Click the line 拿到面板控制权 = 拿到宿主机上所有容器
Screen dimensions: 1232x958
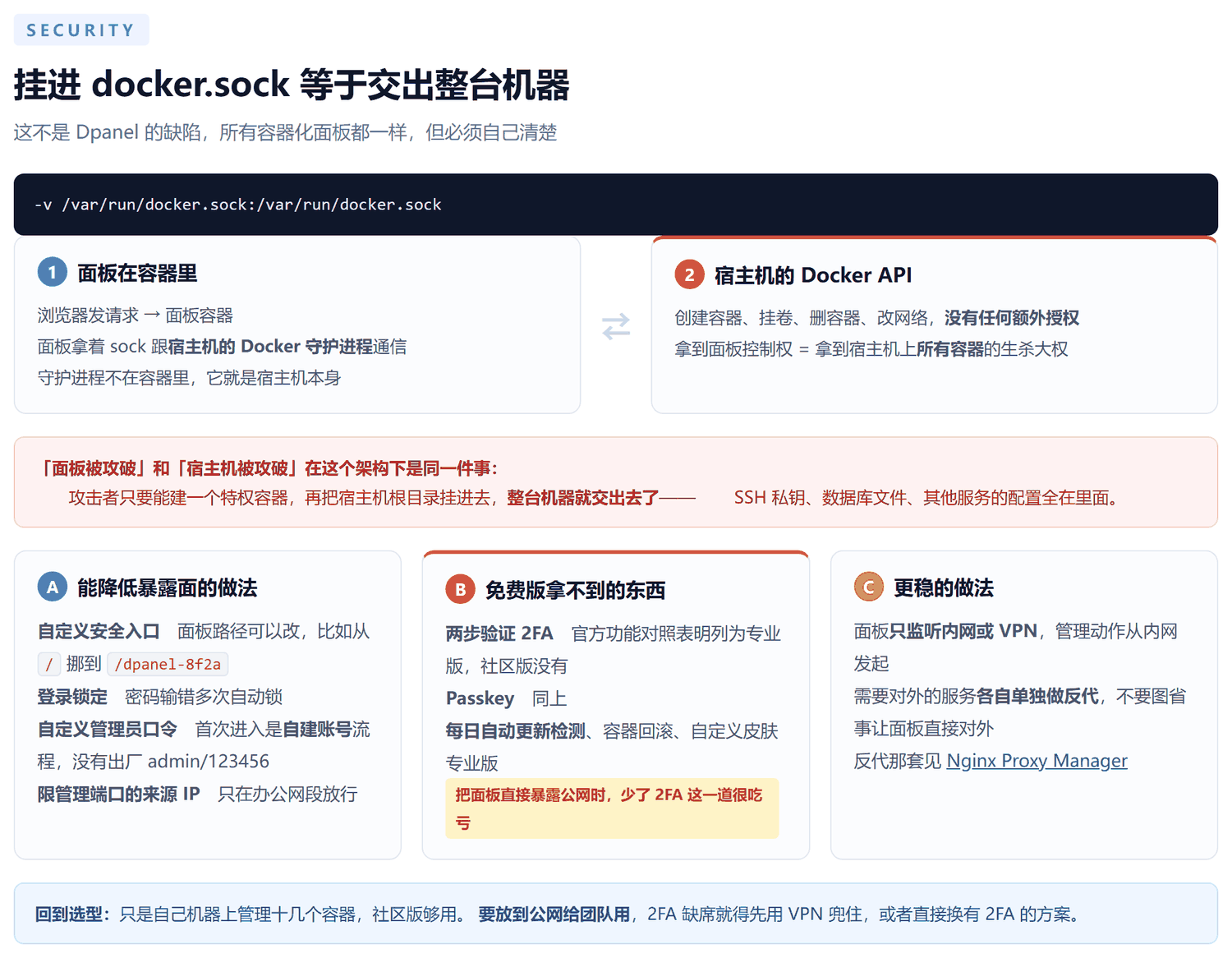click(871, 349)
